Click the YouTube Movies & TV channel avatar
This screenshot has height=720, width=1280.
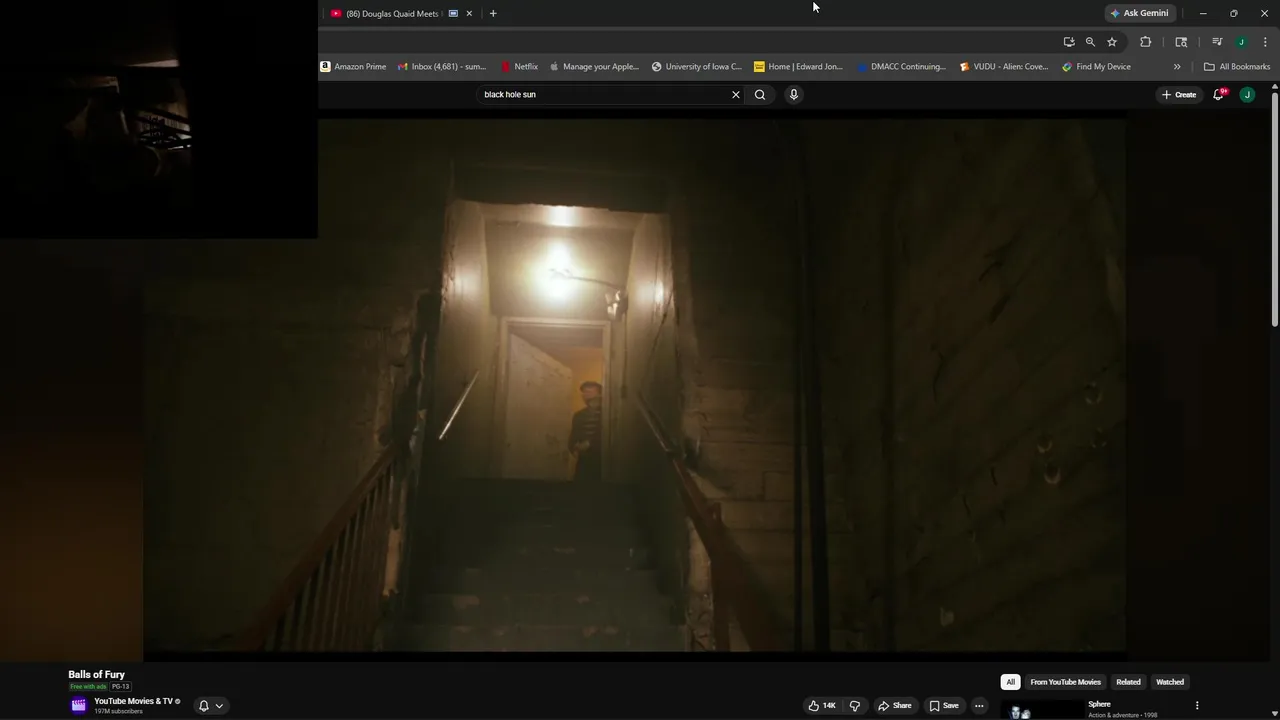(x=78, y=705)
